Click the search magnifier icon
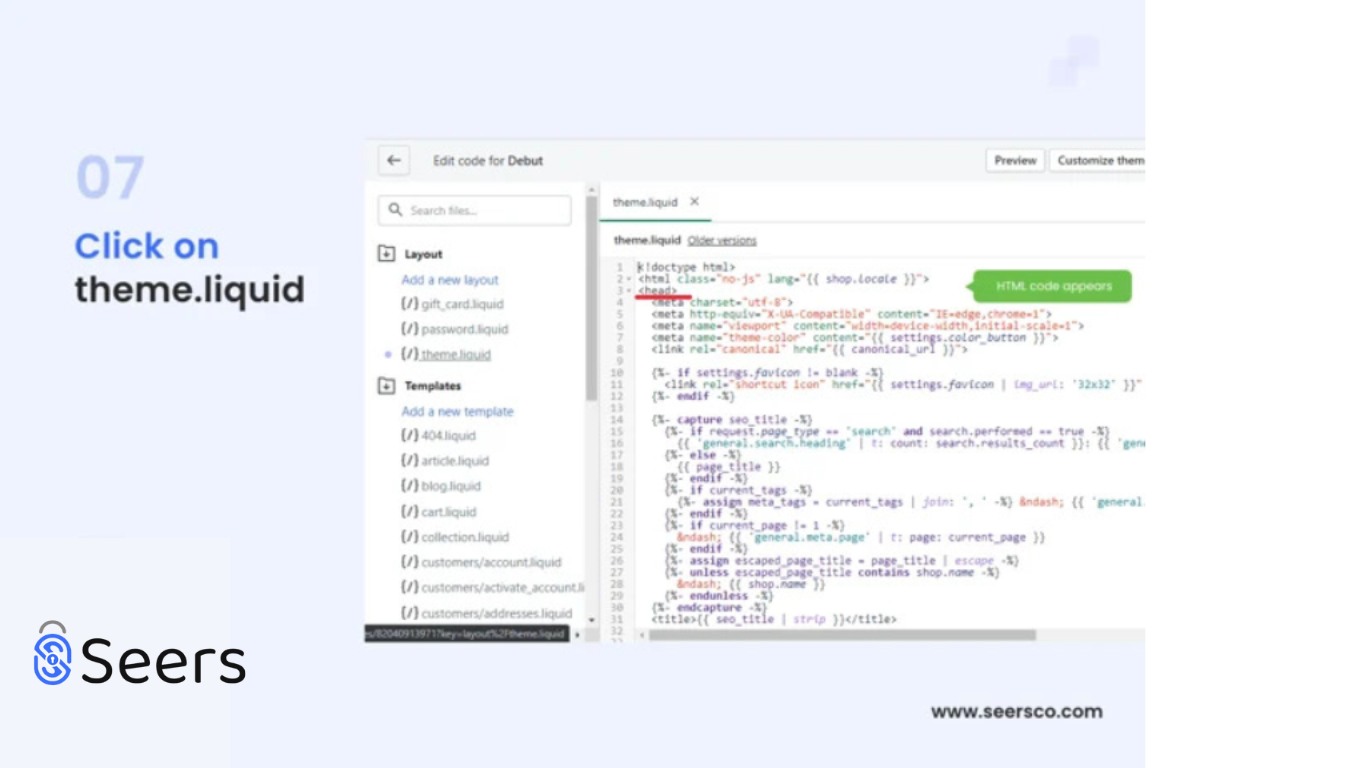Image resolution: width=1366 pixels, height=768 pixels. point(394,210)
